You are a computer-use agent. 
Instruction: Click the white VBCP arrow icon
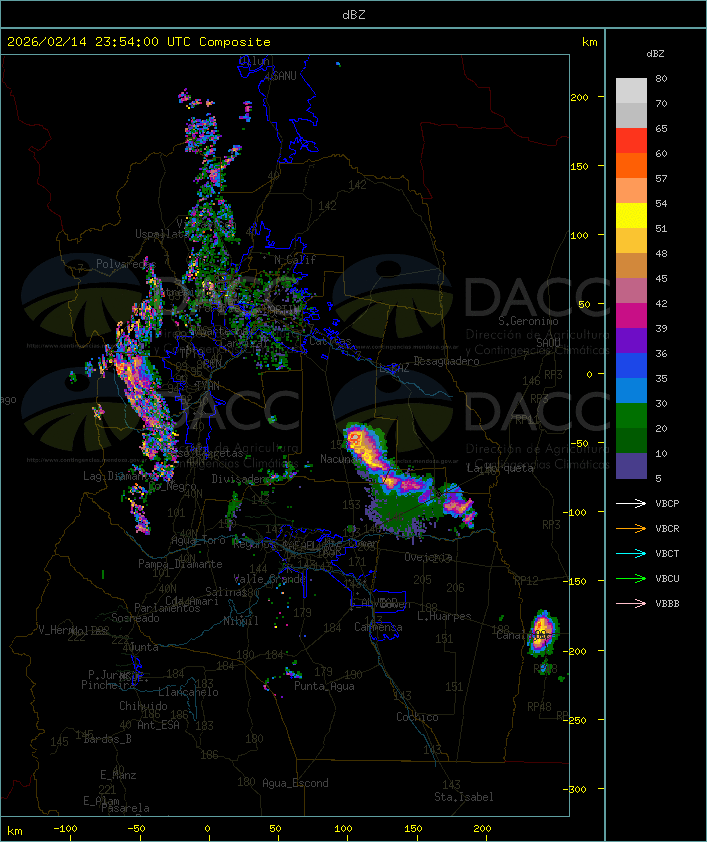pos(631,503)
